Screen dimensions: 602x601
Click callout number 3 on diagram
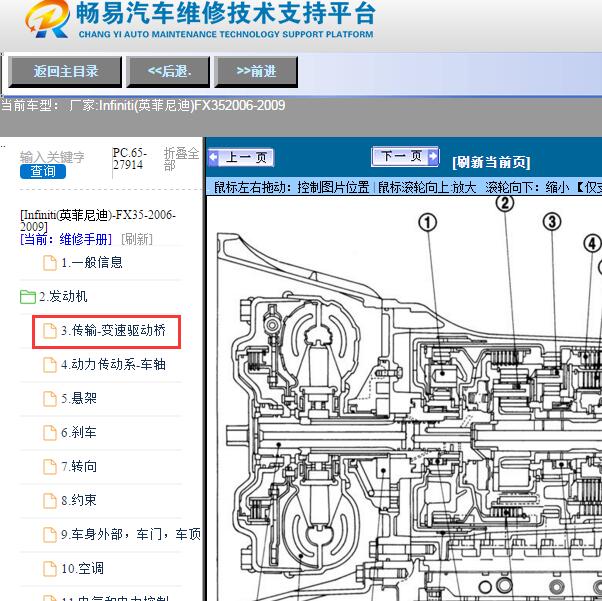(552, 222)
